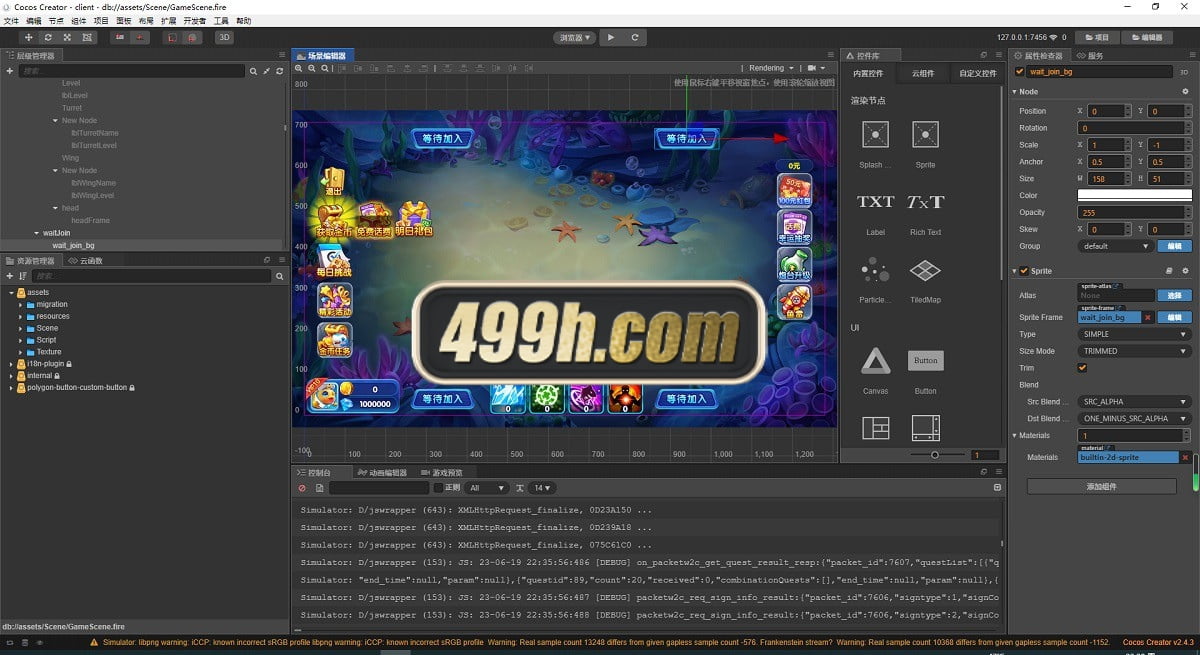Click the 添加组件 button
The width and height of the screenshot is (1200, 655).
(x=1102, y=486)
